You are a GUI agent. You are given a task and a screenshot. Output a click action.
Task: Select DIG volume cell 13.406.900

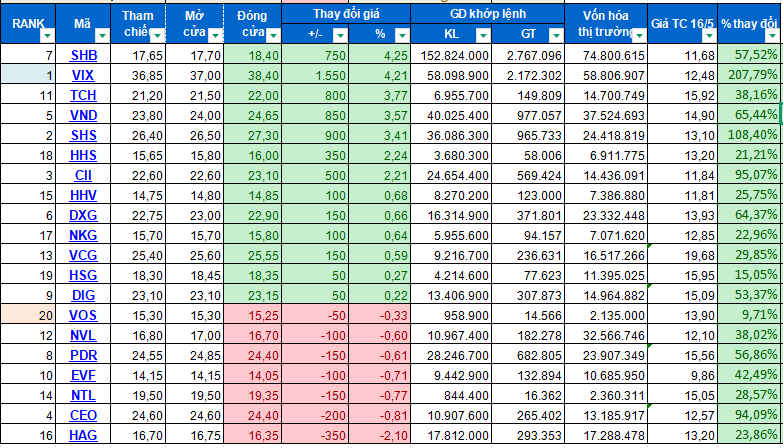(x=451, y=295)
